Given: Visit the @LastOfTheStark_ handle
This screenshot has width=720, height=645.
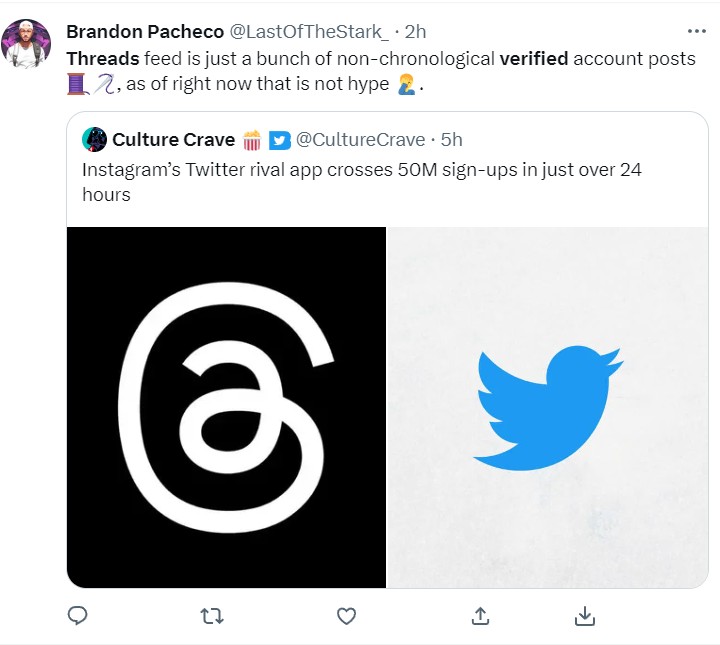Looking at the screenshot, I should click(x=310, y=32).
